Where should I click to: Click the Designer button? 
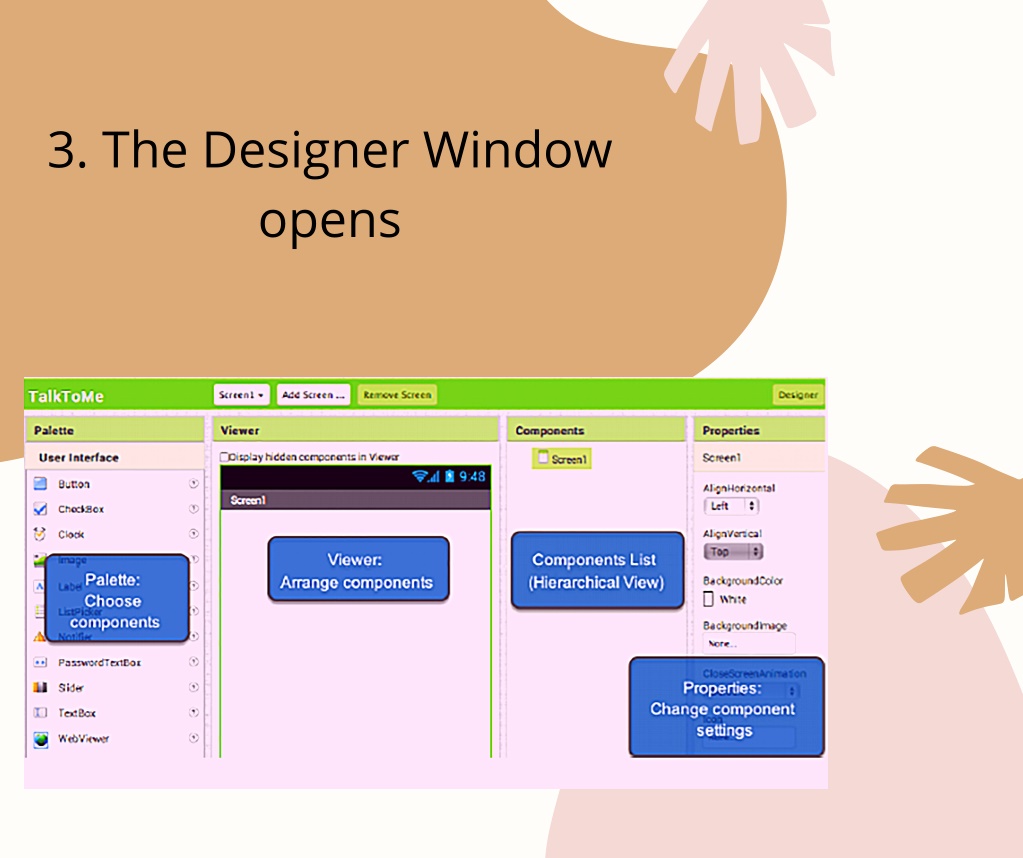(798, 395)
